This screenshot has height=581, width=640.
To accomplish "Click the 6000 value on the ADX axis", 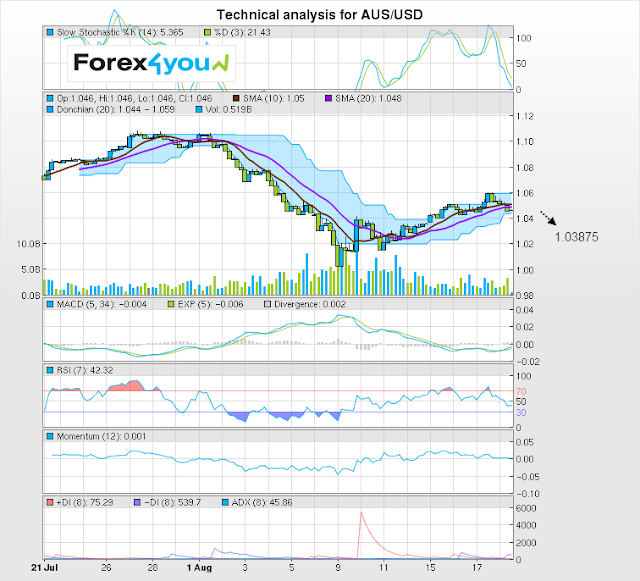I will [526, 508].
